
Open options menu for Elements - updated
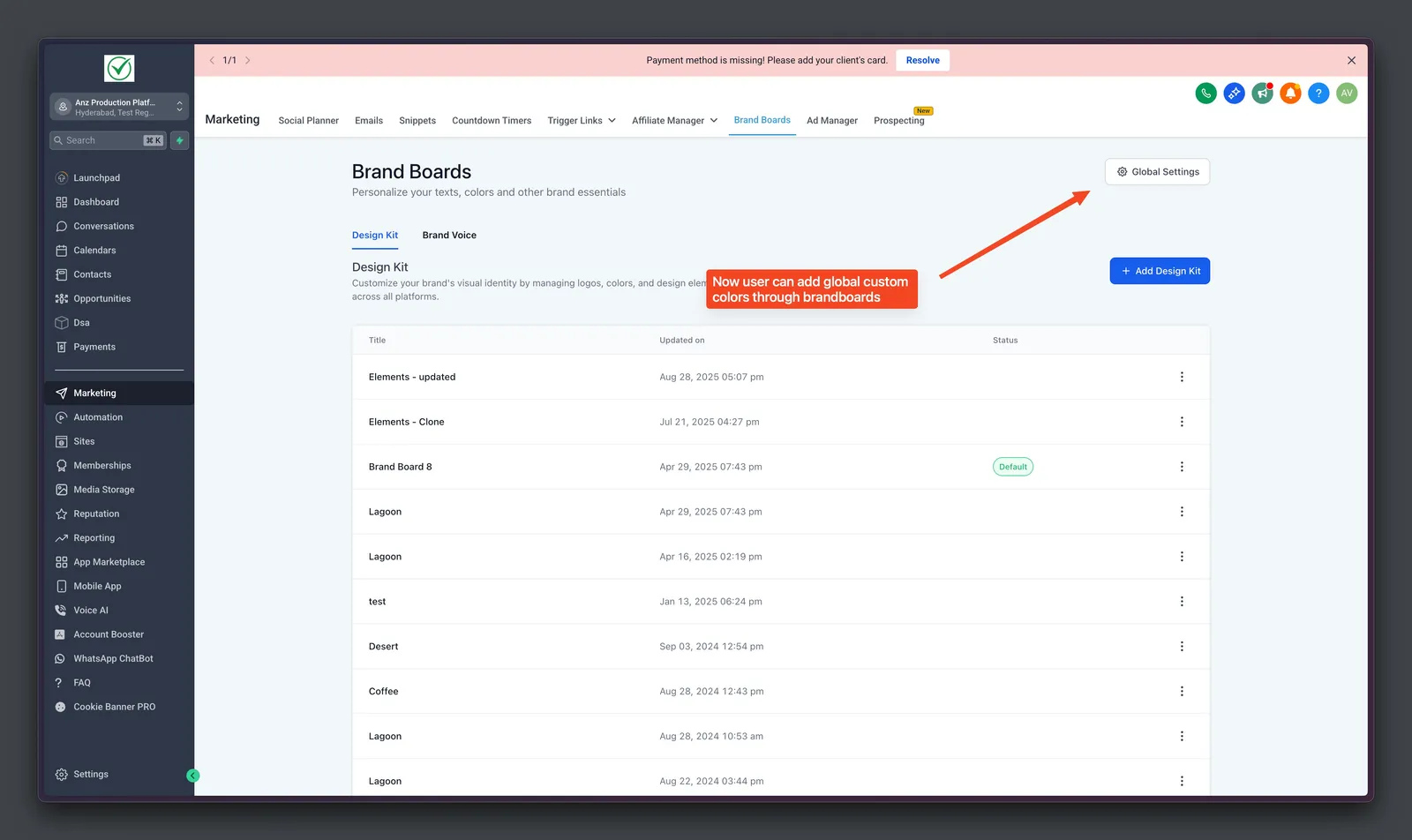tap(1182, 377)
